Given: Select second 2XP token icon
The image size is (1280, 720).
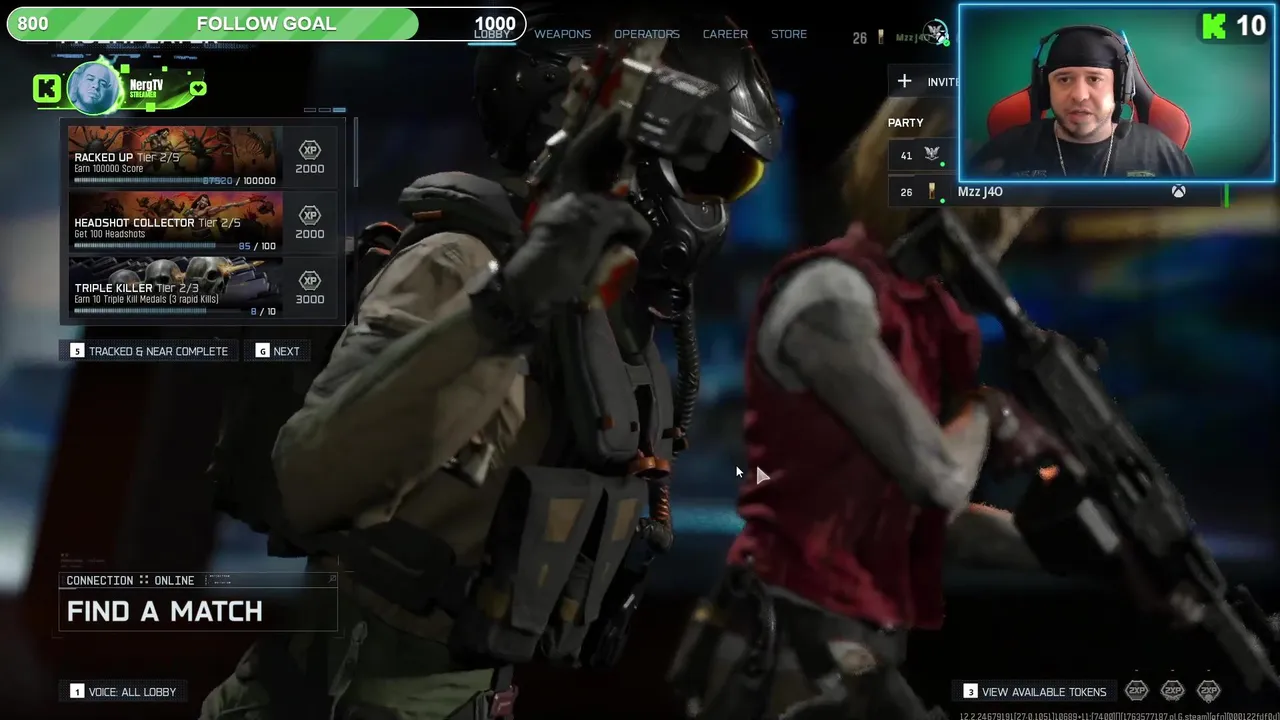Looking at the screenshot, I should (1172, 690).
